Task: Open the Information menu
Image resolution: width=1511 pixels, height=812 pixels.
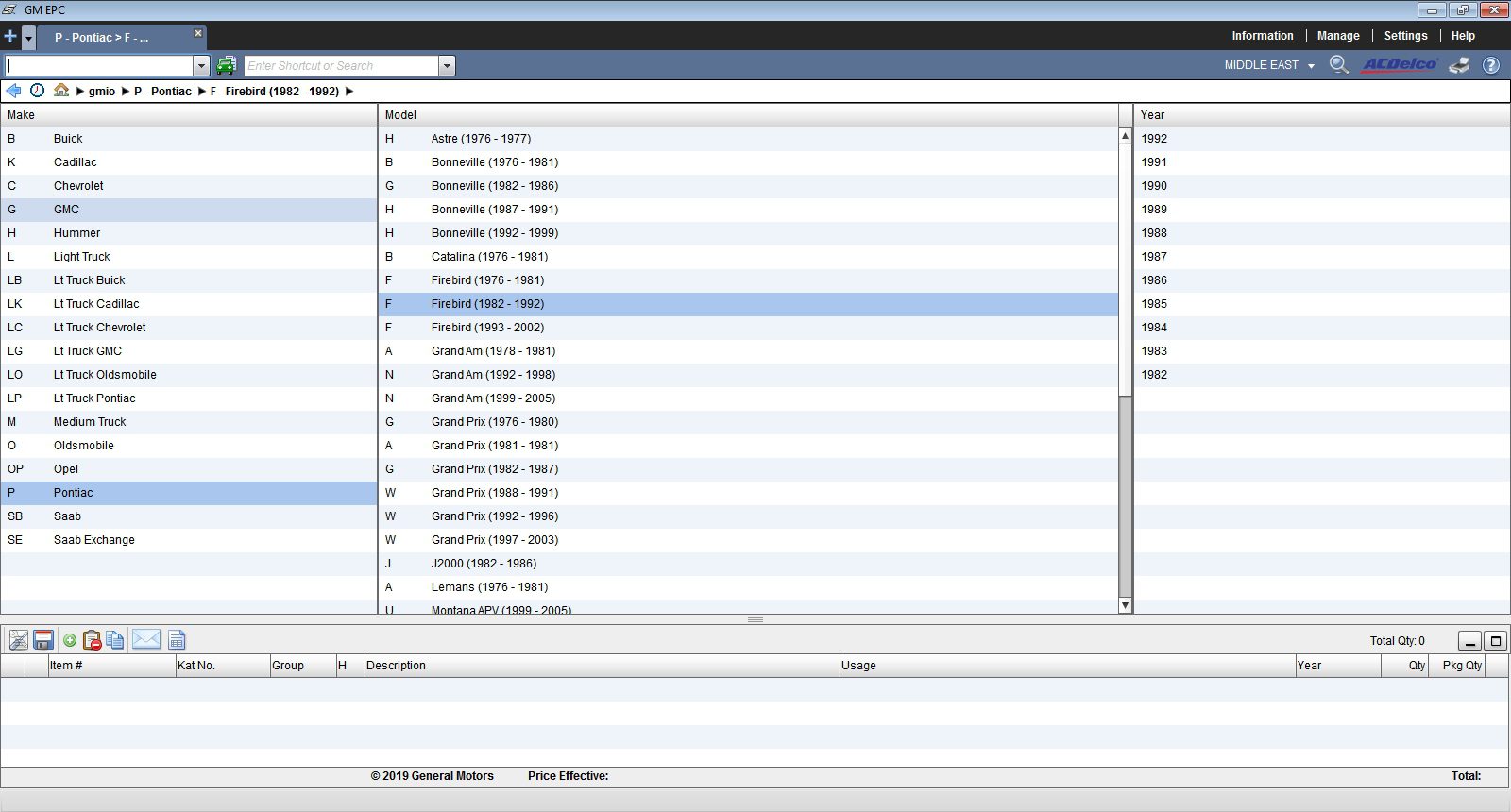Action: coord(1263,36)
